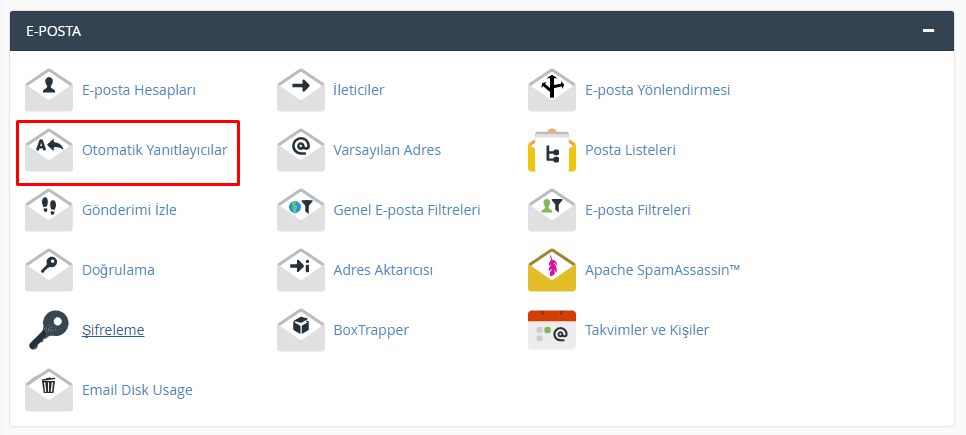Click the Otomatik Yanıtlayıcılar reply icon
The image size is (966, 435).
click(x=49, y=150)
